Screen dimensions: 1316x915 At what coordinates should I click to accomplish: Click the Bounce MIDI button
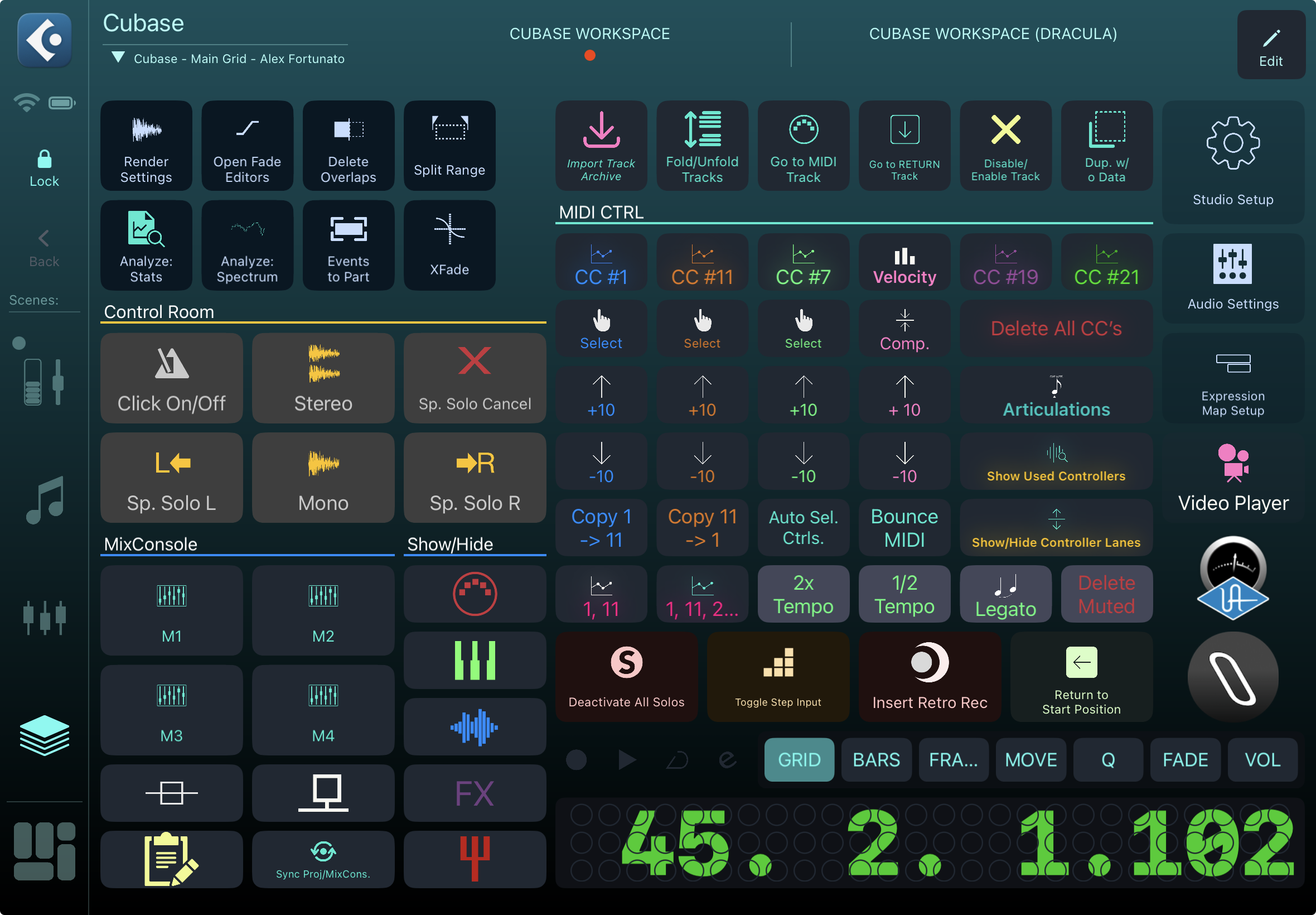(x=904, y=527)
